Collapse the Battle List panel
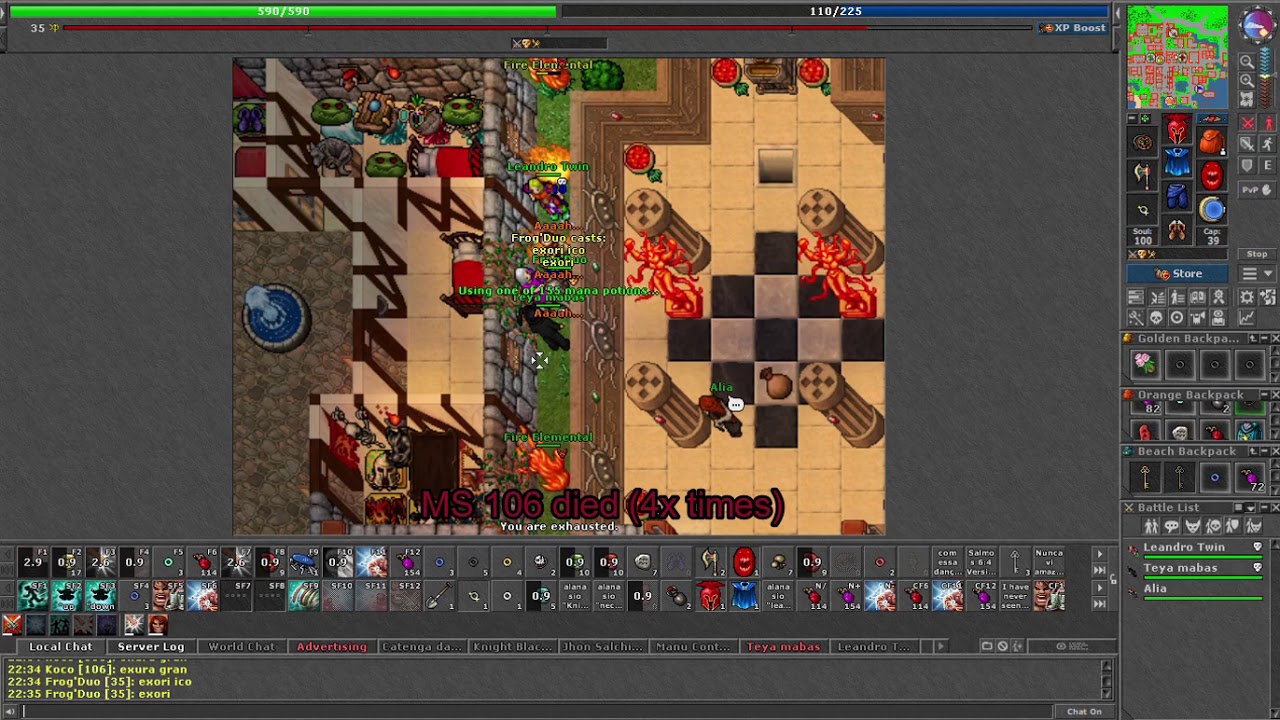The height and width of the screenshot is (720, 1280). (x=1263, y=508)
